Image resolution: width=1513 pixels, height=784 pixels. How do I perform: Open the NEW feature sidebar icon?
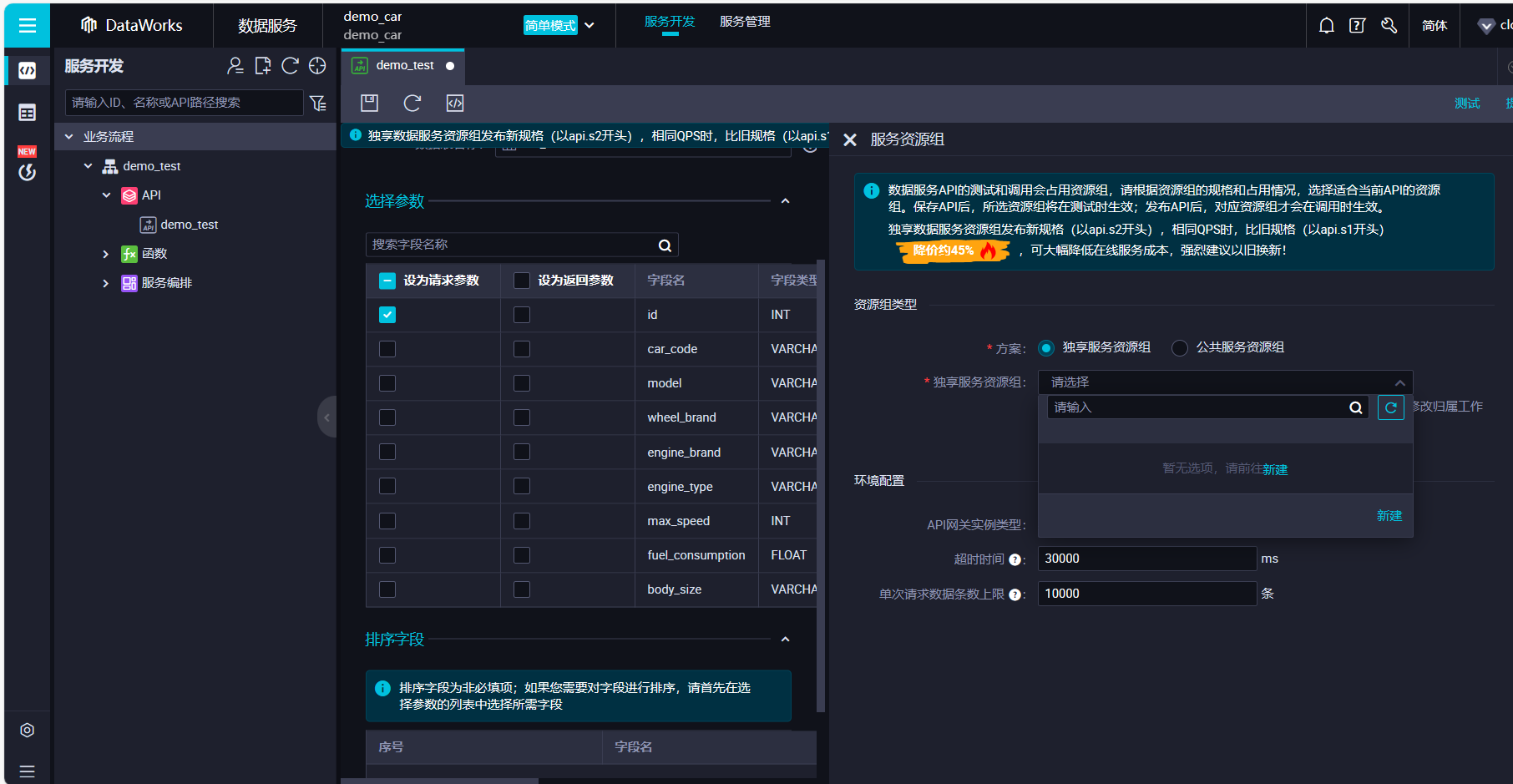click(x=28, y=164)
